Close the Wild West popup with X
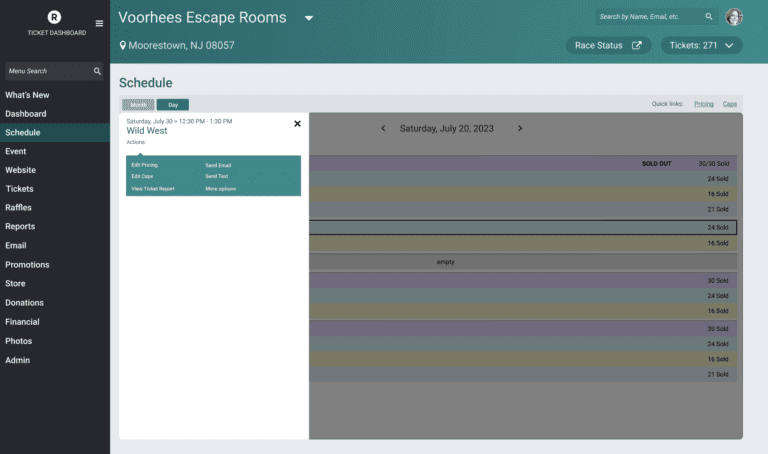 pos(297,124)
